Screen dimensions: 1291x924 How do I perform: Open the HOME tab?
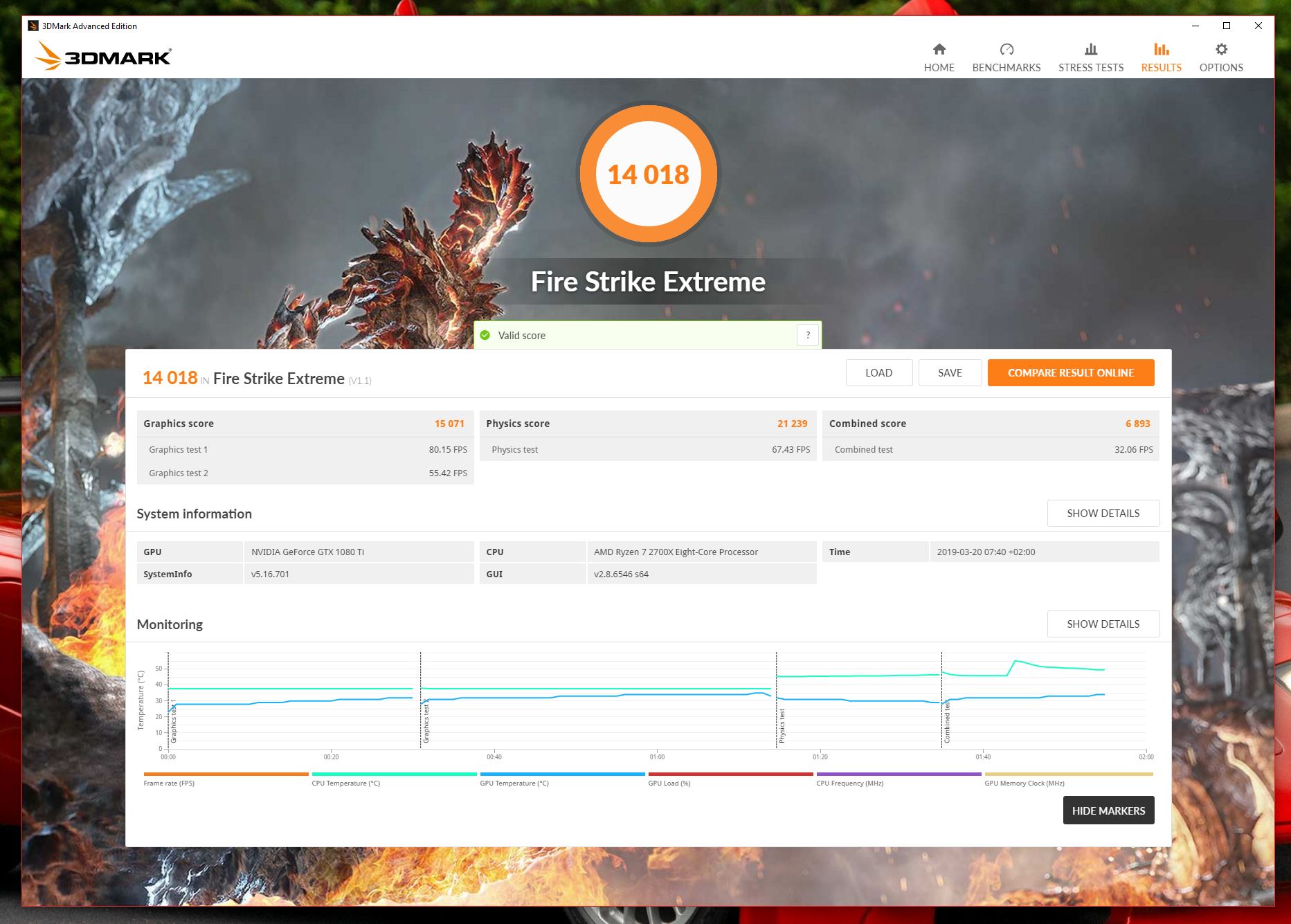[939, 57]
